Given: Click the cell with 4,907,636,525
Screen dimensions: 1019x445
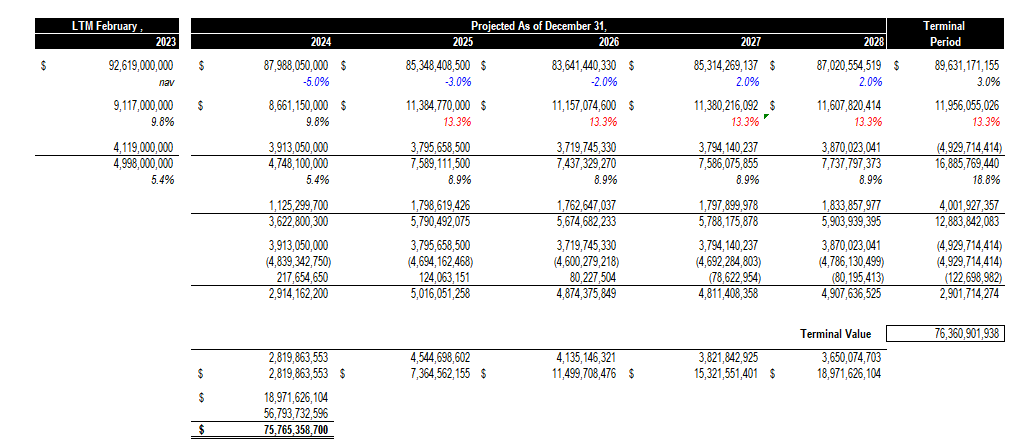Looking at the screenshot, I should point(851,293).
